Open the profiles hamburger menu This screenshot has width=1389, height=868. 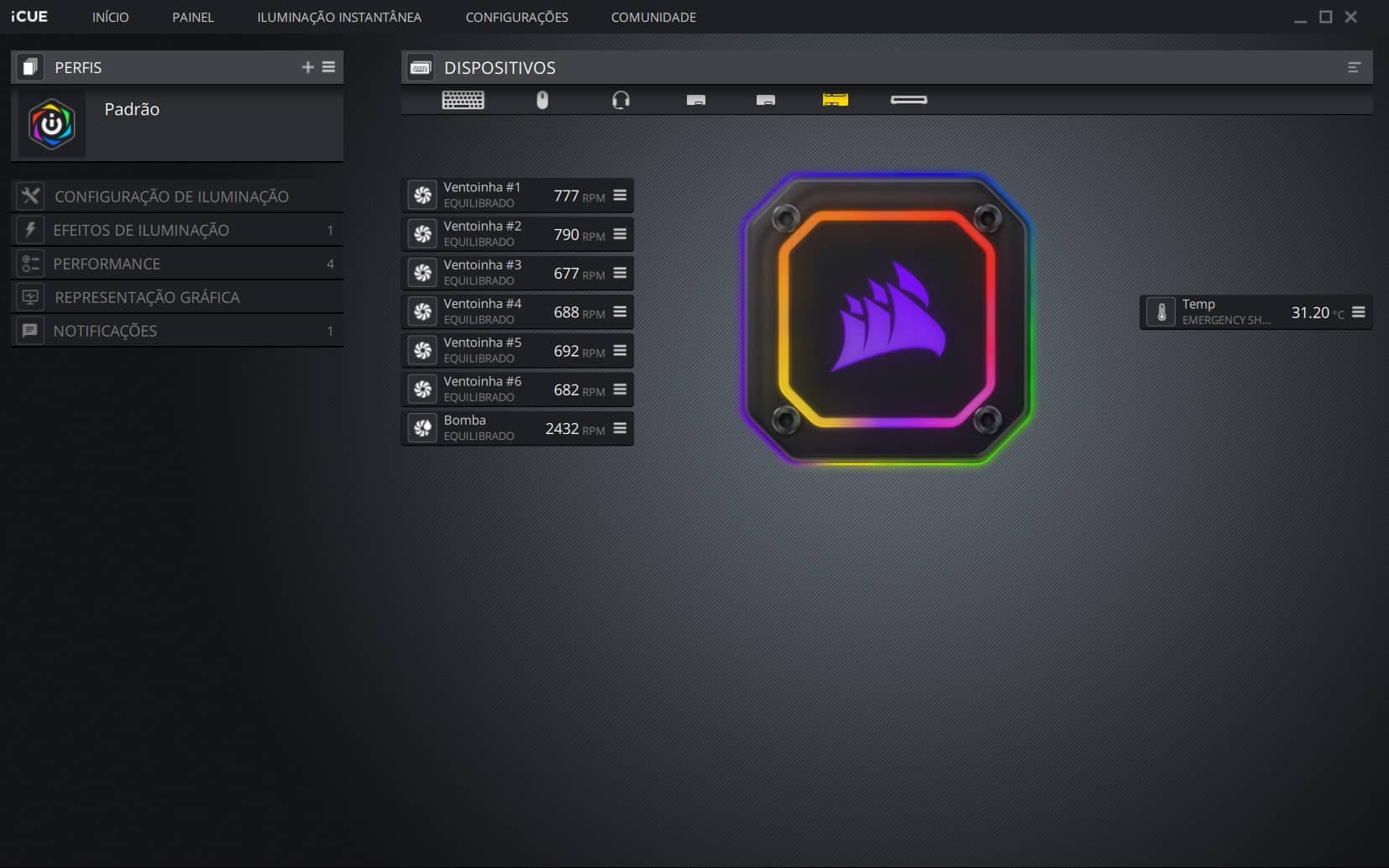click(x=328, y=67)
